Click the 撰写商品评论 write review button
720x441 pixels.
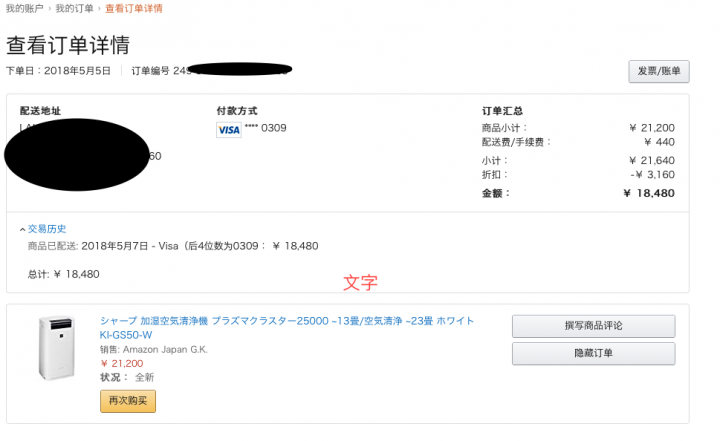[593, 326]
